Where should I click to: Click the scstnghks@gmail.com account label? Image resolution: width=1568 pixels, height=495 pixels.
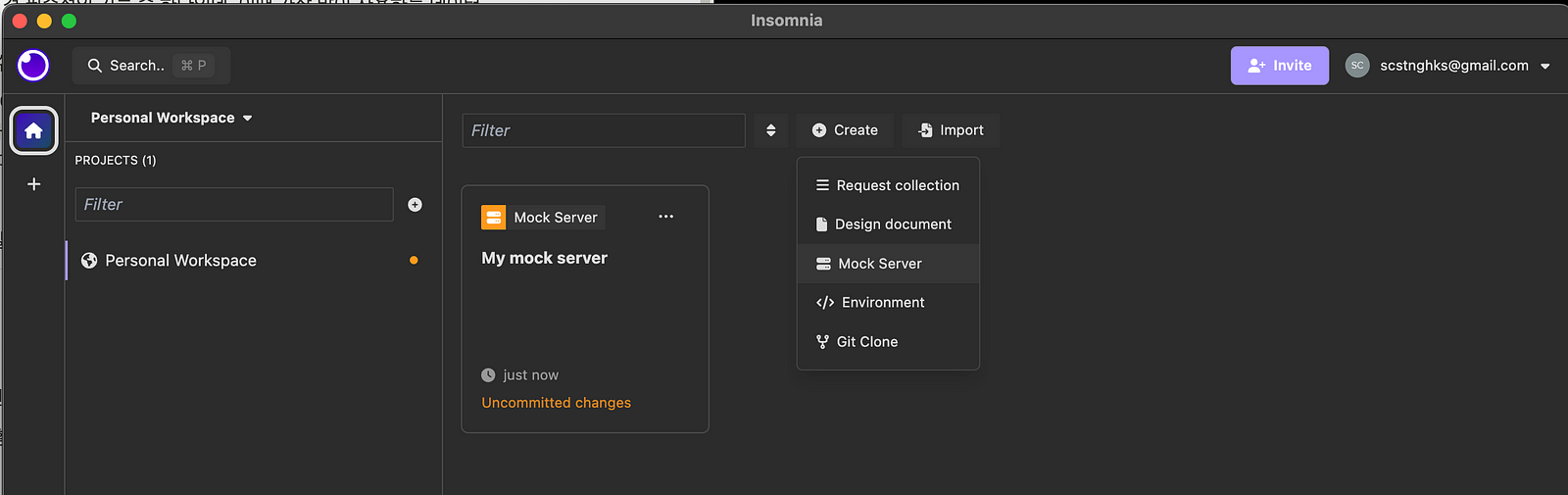[1454, 66]
